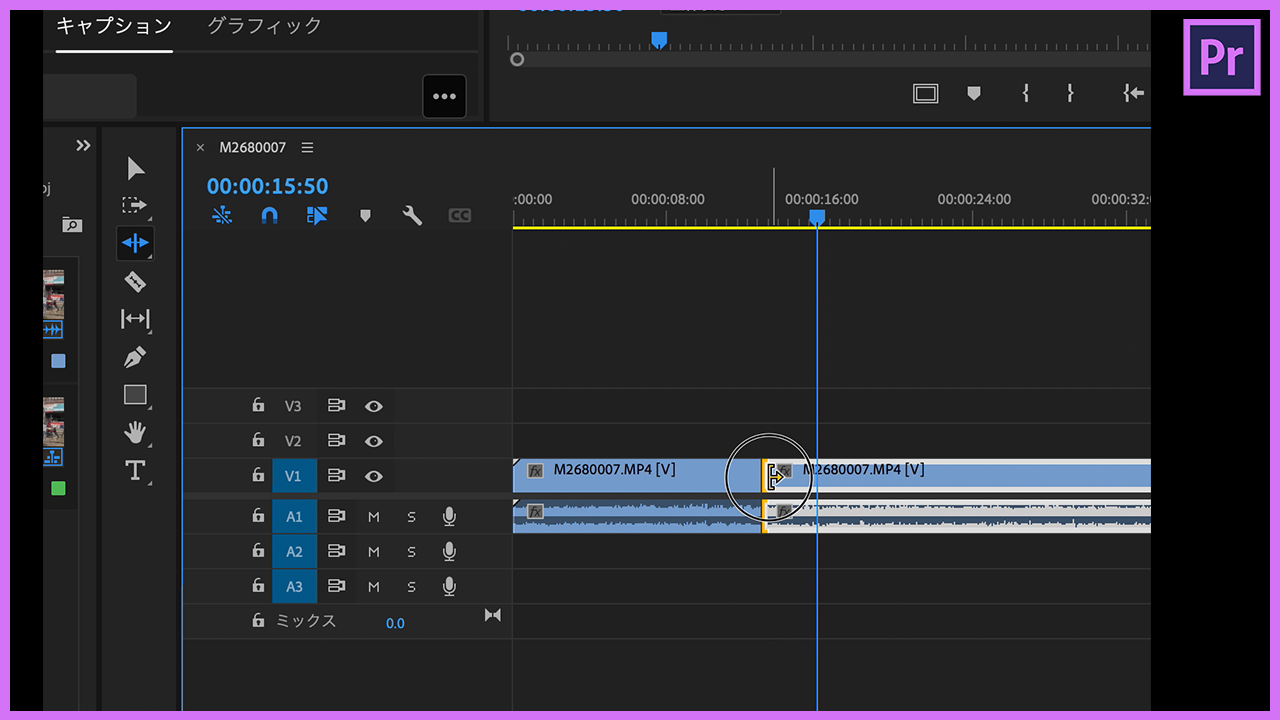Open M2680007 sequence panel menu

[307, 147]
